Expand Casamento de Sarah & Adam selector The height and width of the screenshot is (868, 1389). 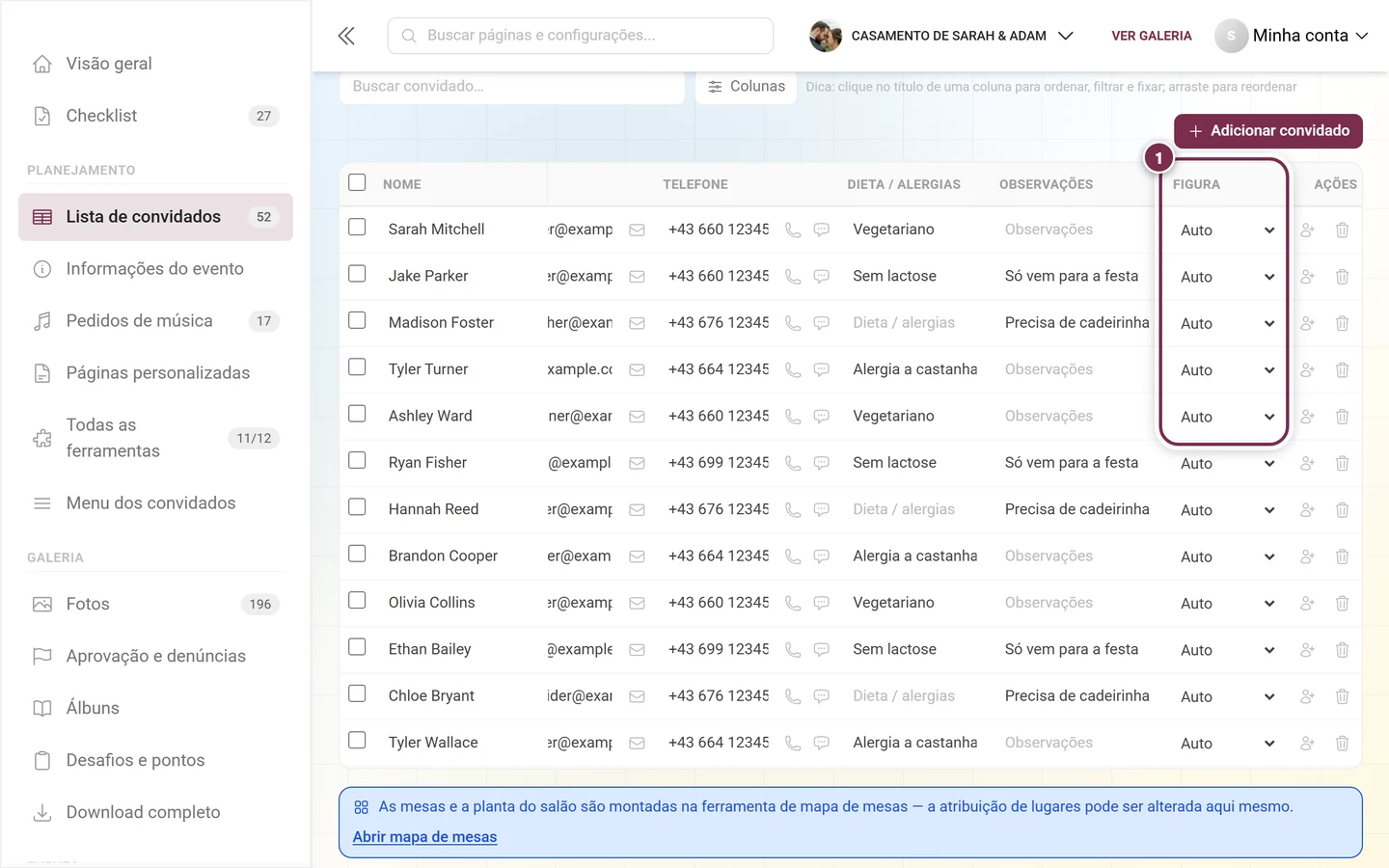[941, 36]
